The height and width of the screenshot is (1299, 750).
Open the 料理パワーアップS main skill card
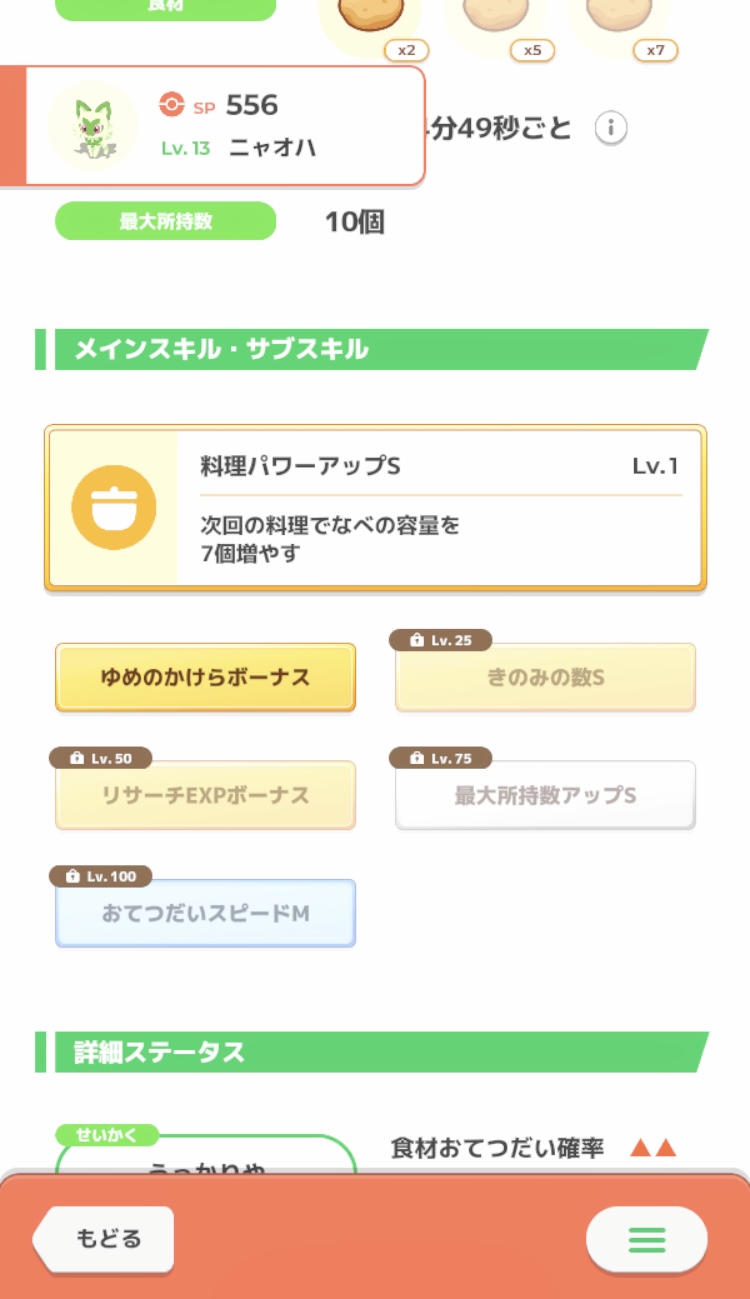tap(440, 508)
